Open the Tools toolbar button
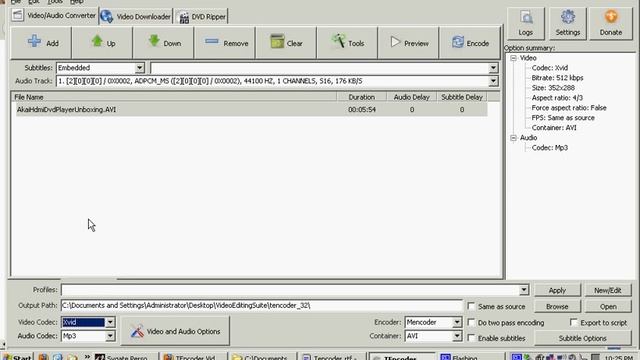640x360 pixels. point(347,43)
